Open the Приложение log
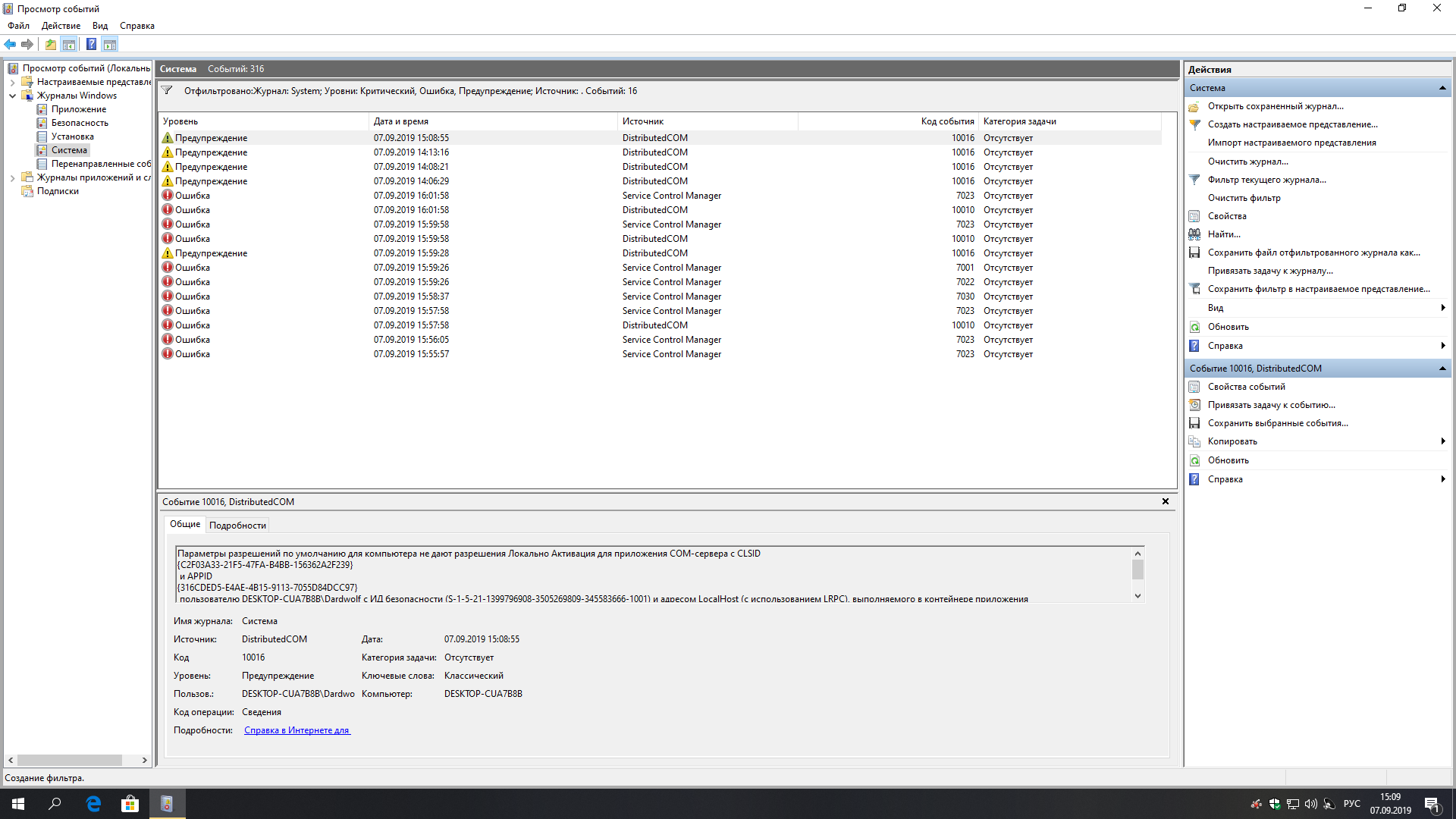Screen dimensions: 1456x819 click(x=79, y=109)
